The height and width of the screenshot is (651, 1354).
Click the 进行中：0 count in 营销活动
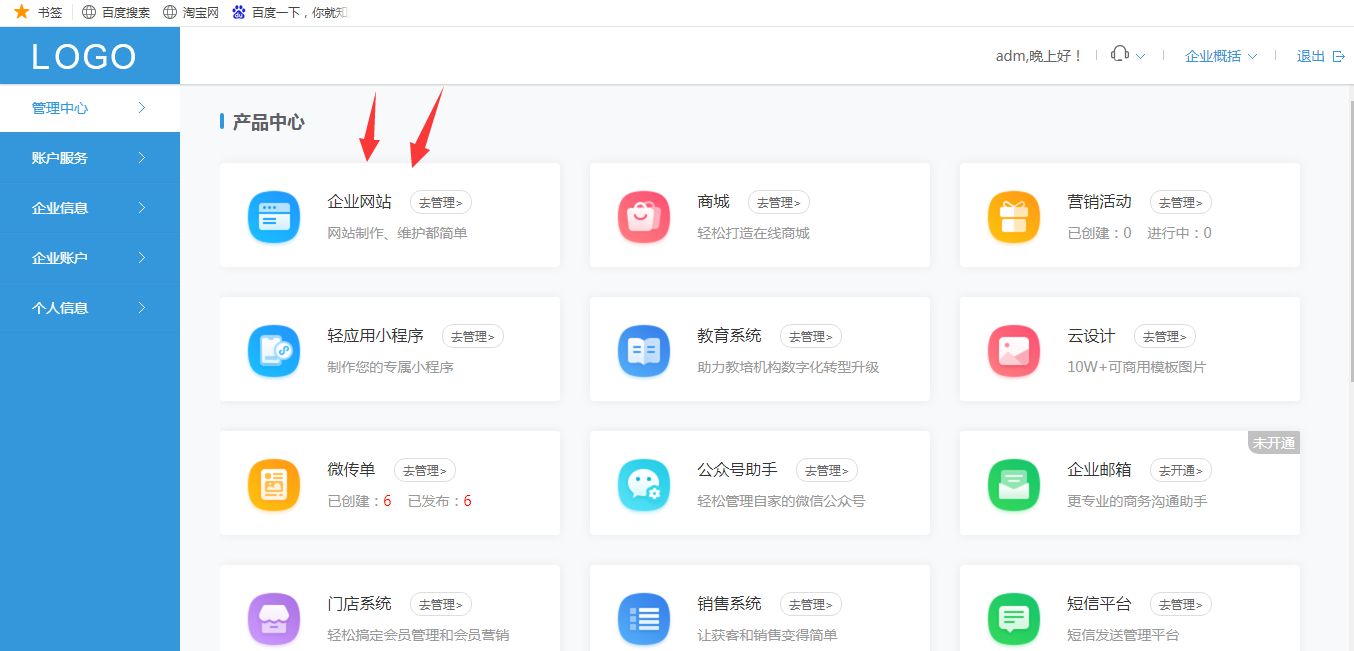click(x=1180, y=233)
